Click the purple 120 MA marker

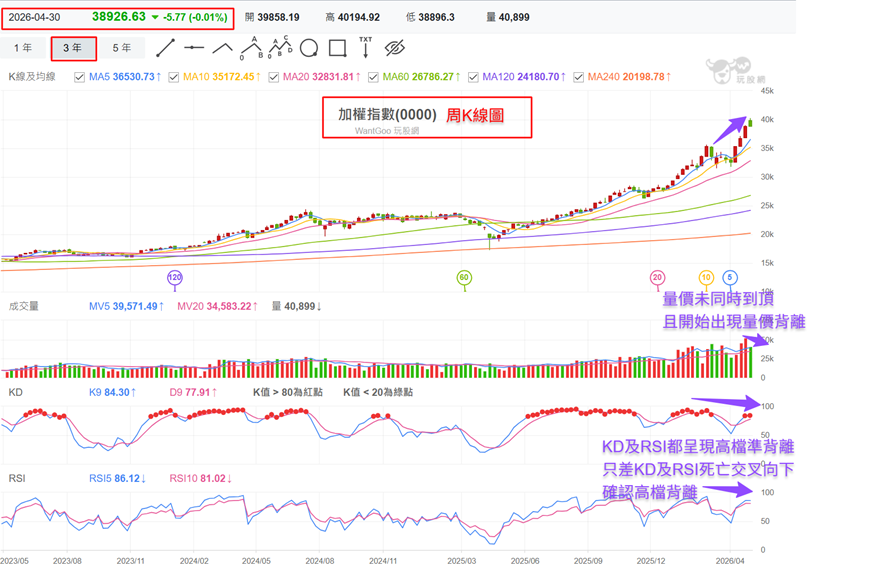point(175,277)
